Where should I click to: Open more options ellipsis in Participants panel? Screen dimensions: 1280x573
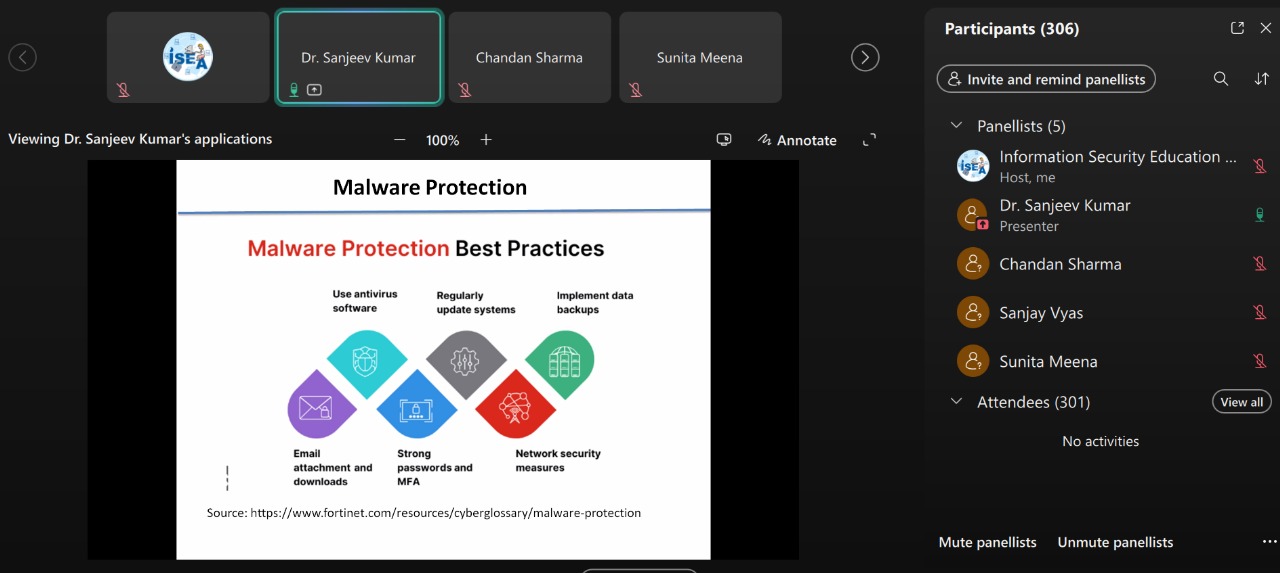point(1269,542)
